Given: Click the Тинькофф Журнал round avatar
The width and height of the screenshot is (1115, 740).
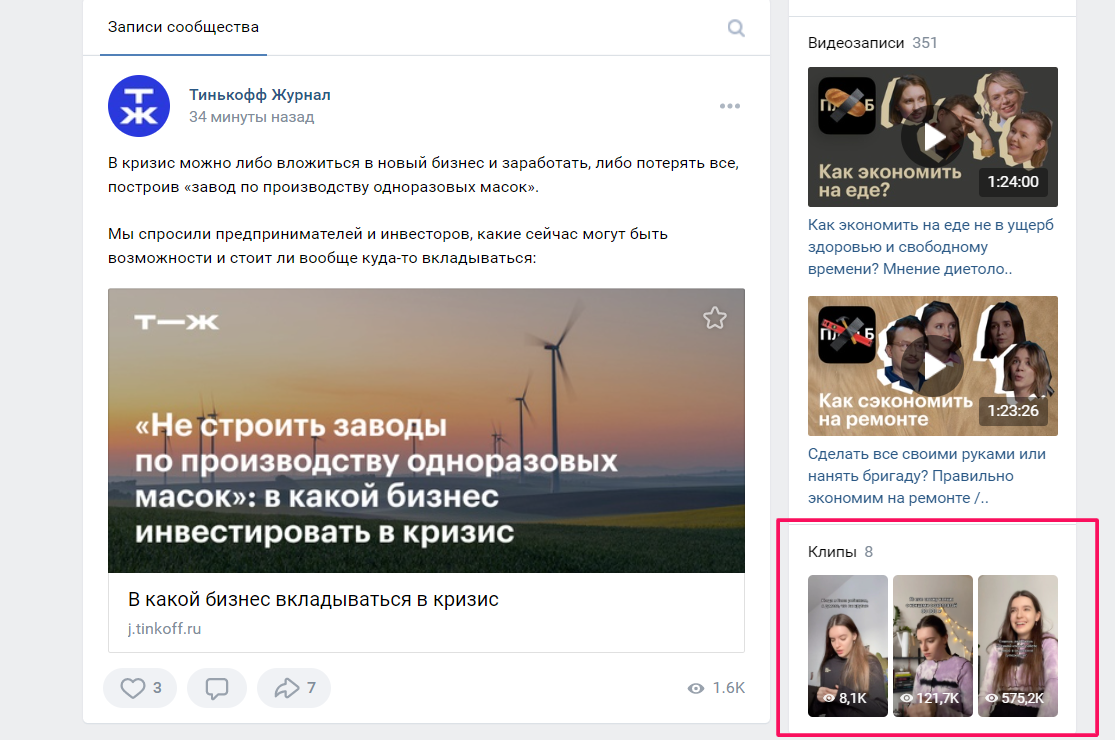Looking at the screenshot, I should 139,105.
